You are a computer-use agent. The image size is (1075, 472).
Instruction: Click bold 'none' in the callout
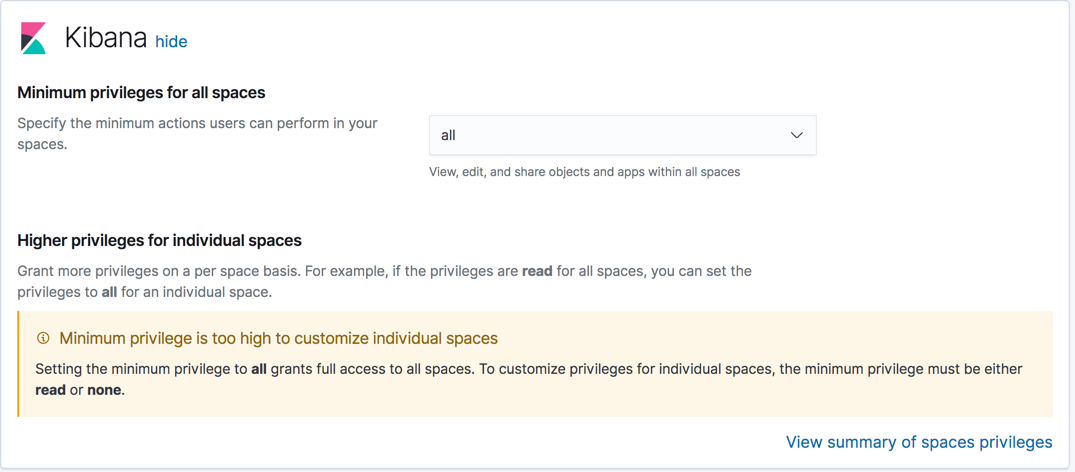(104, 390)
